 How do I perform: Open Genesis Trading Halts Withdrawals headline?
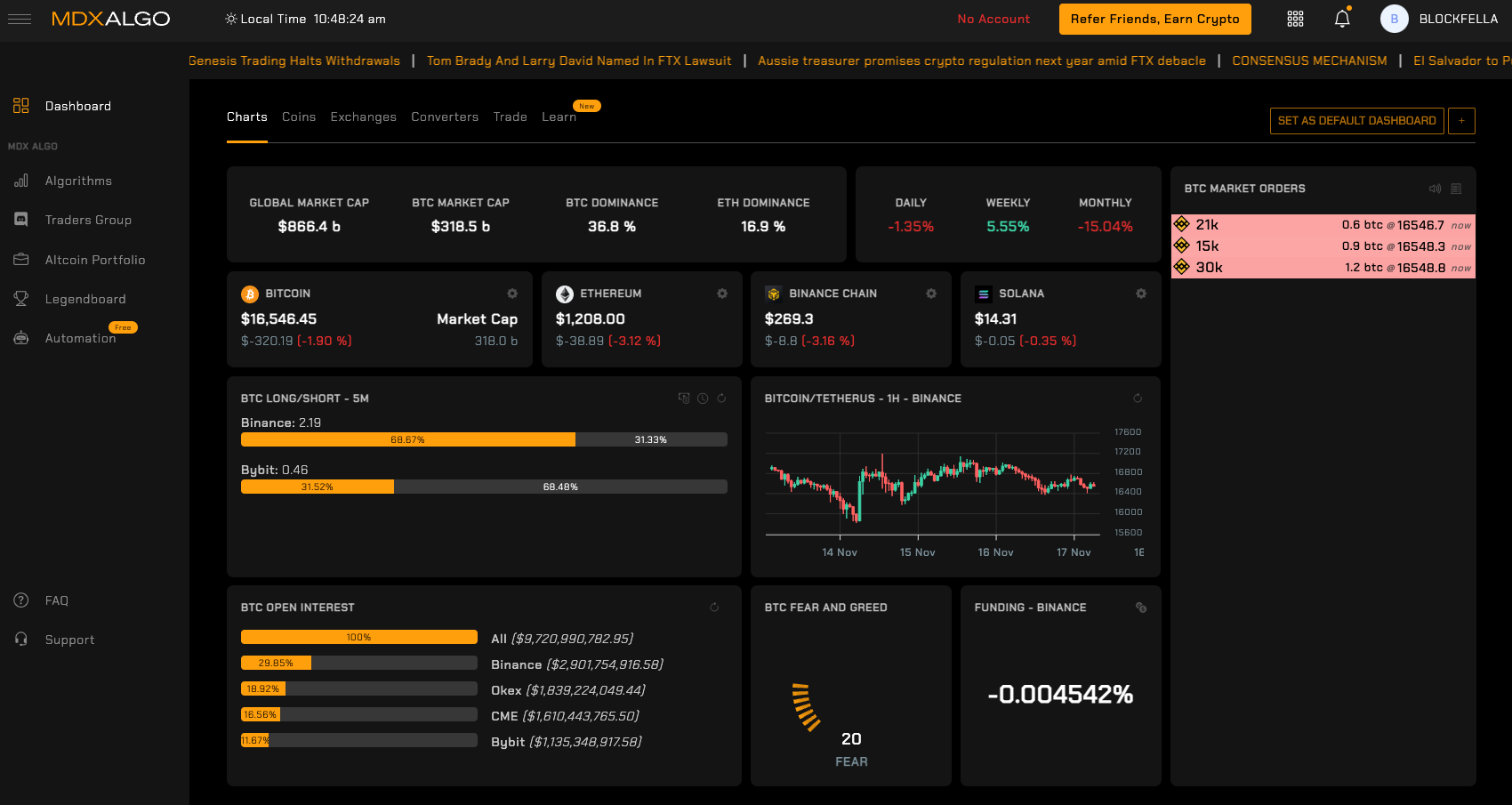point(294,60)
